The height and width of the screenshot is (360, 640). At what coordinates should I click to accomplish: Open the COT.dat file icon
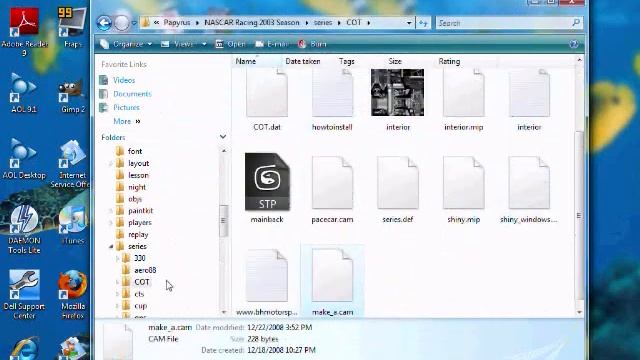click(x=267, y=93)
